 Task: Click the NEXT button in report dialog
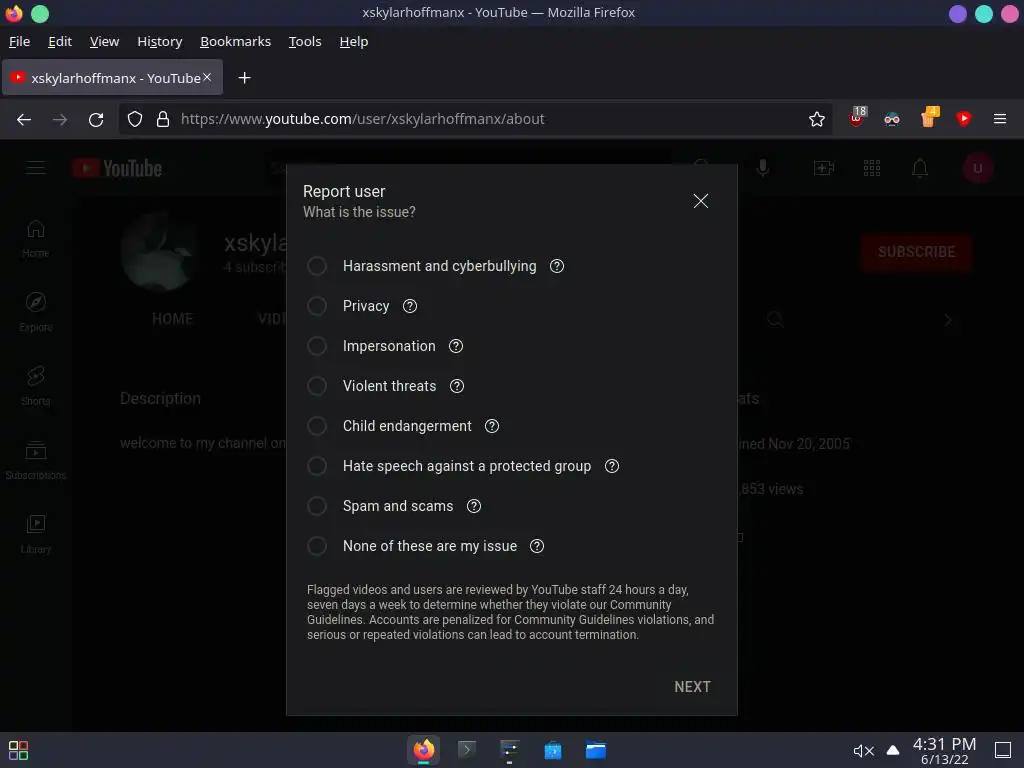click(692, 686)
